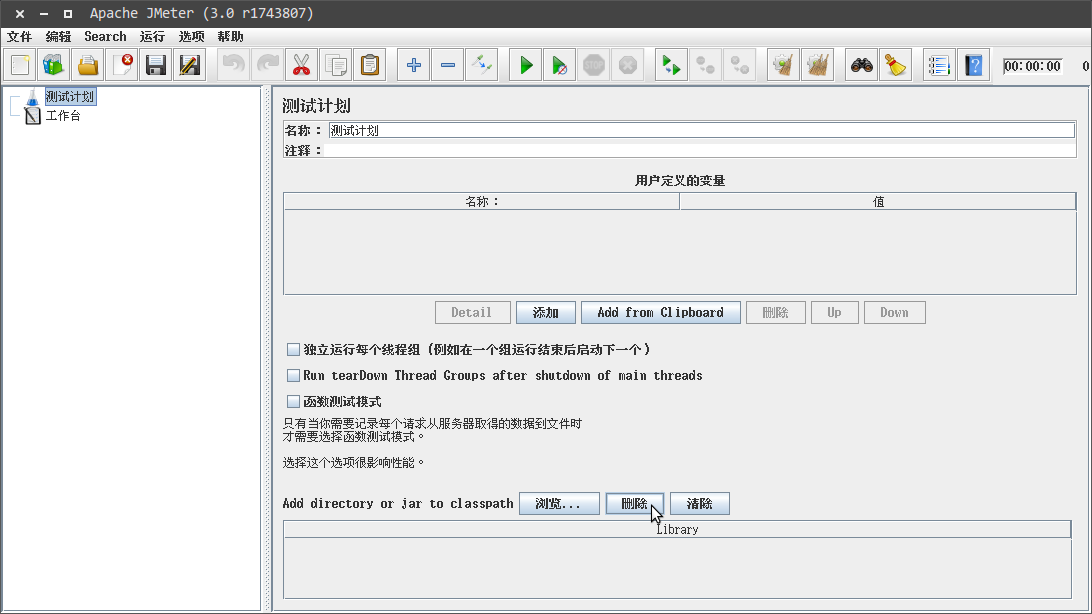Open the 文件 menu
The height and width of the screenshot is (614, 1092).
[20, 36]
